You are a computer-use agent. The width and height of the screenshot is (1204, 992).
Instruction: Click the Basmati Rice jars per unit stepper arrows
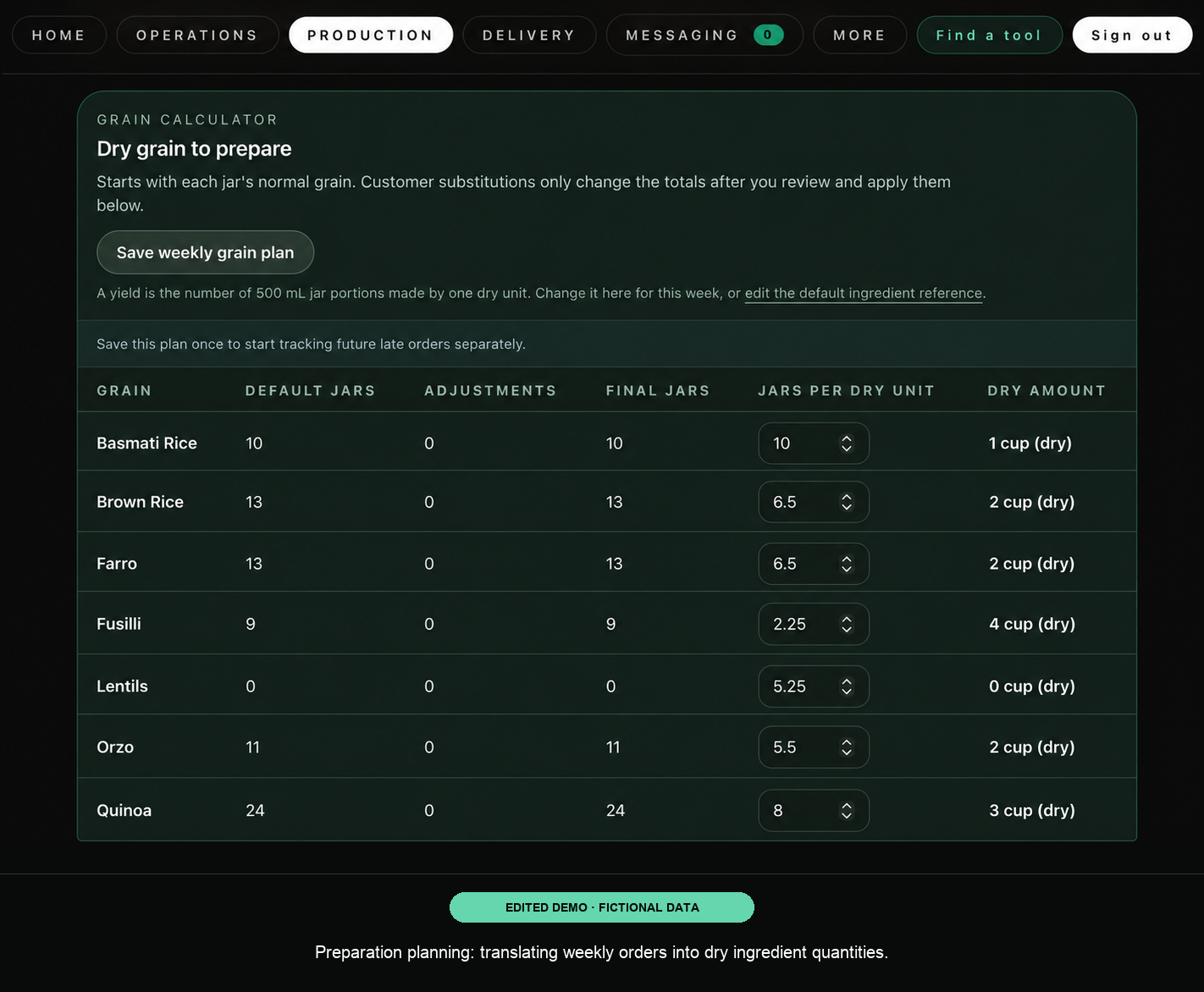coord(847,444)
